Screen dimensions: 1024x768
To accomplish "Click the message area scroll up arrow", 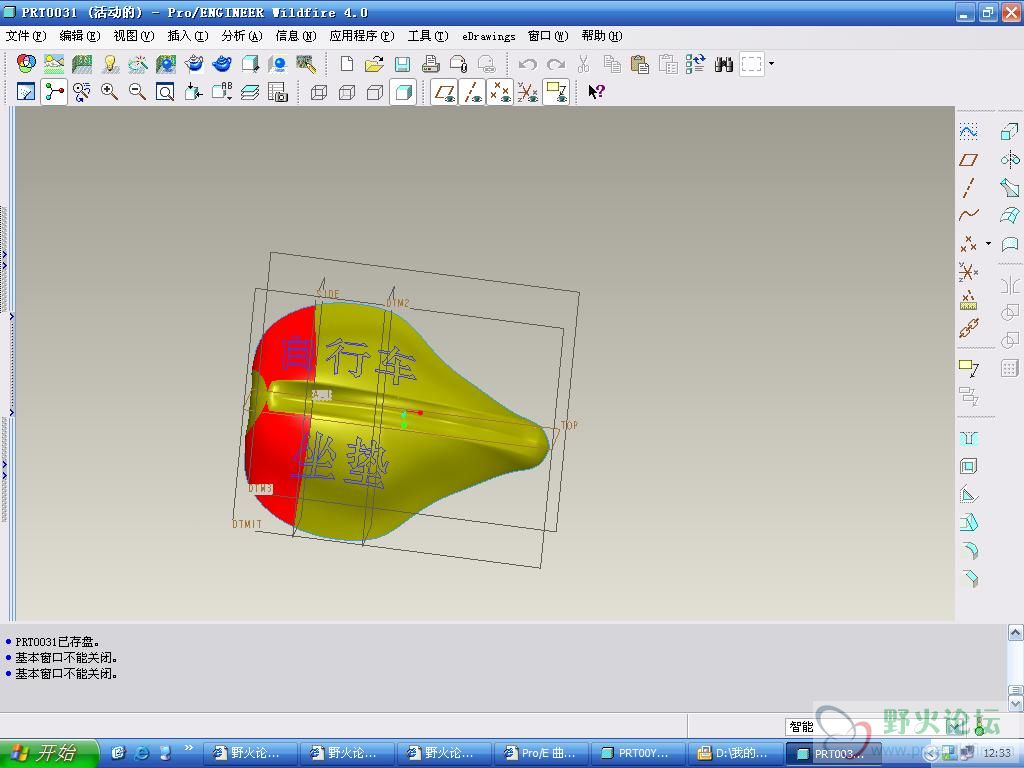I will 1015,632.
